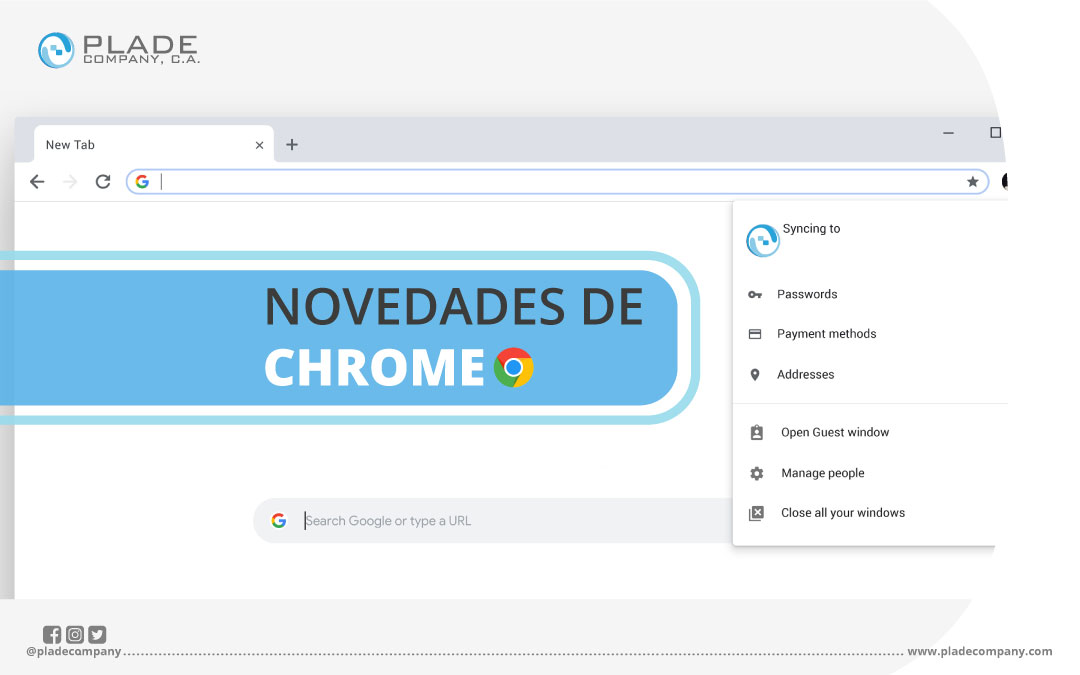Click the Plade Company logo
This screenshot has height=675, width=1080.
coord(119,50)
